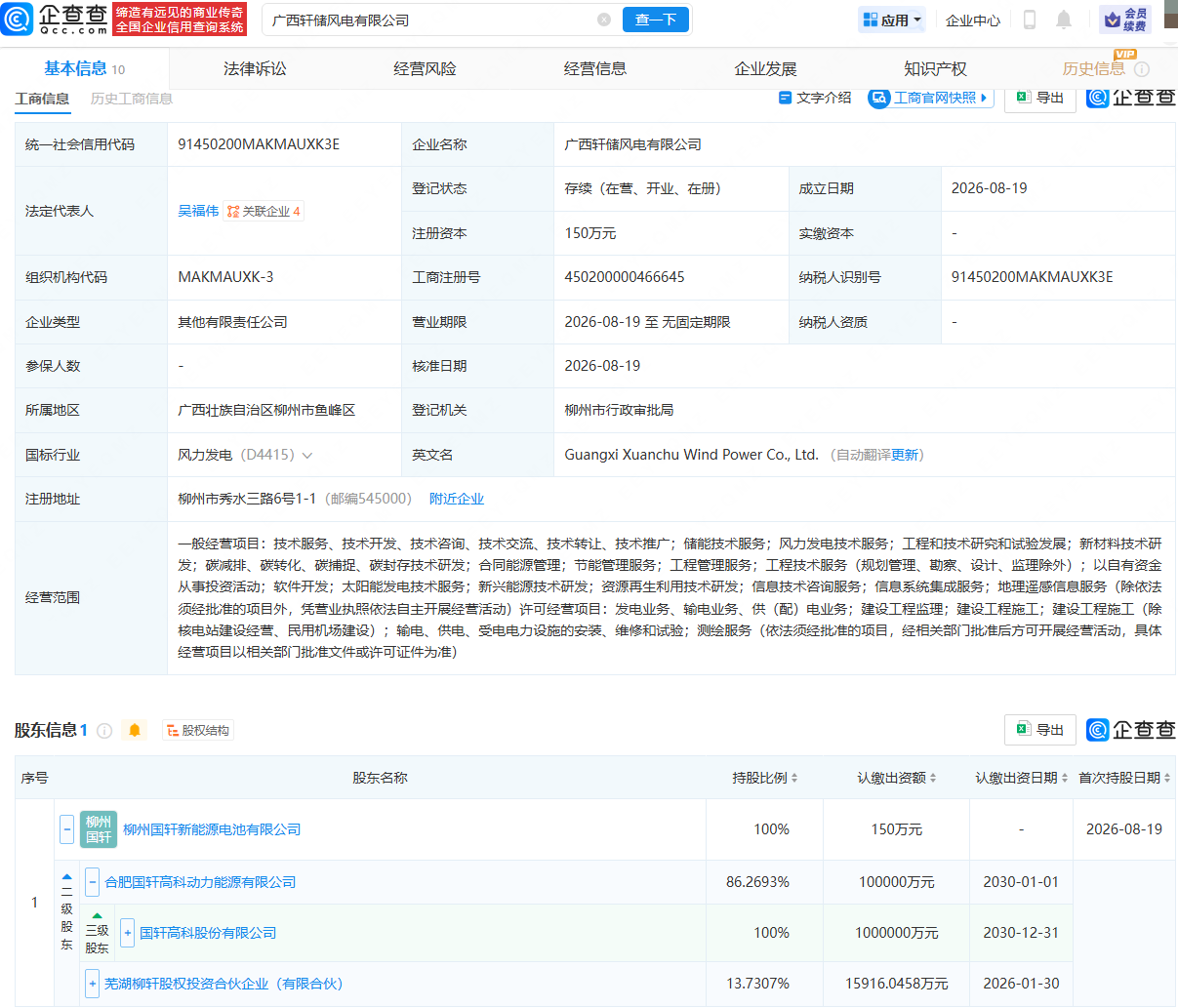The width and height of the screenshot is (1178, 1008).
Task: Switch to 经营信息 tab
Action: coord(595,68)
